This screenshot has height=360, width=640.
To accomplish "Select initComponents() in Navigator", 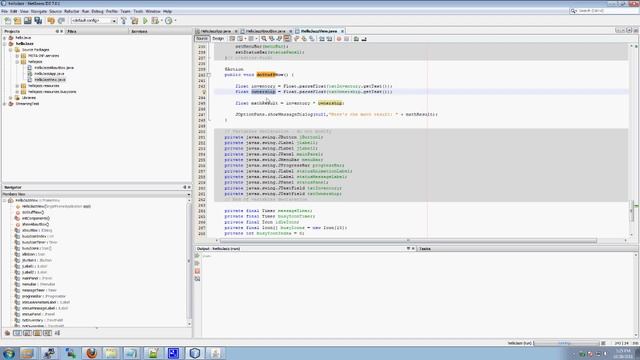I will 36,218.
